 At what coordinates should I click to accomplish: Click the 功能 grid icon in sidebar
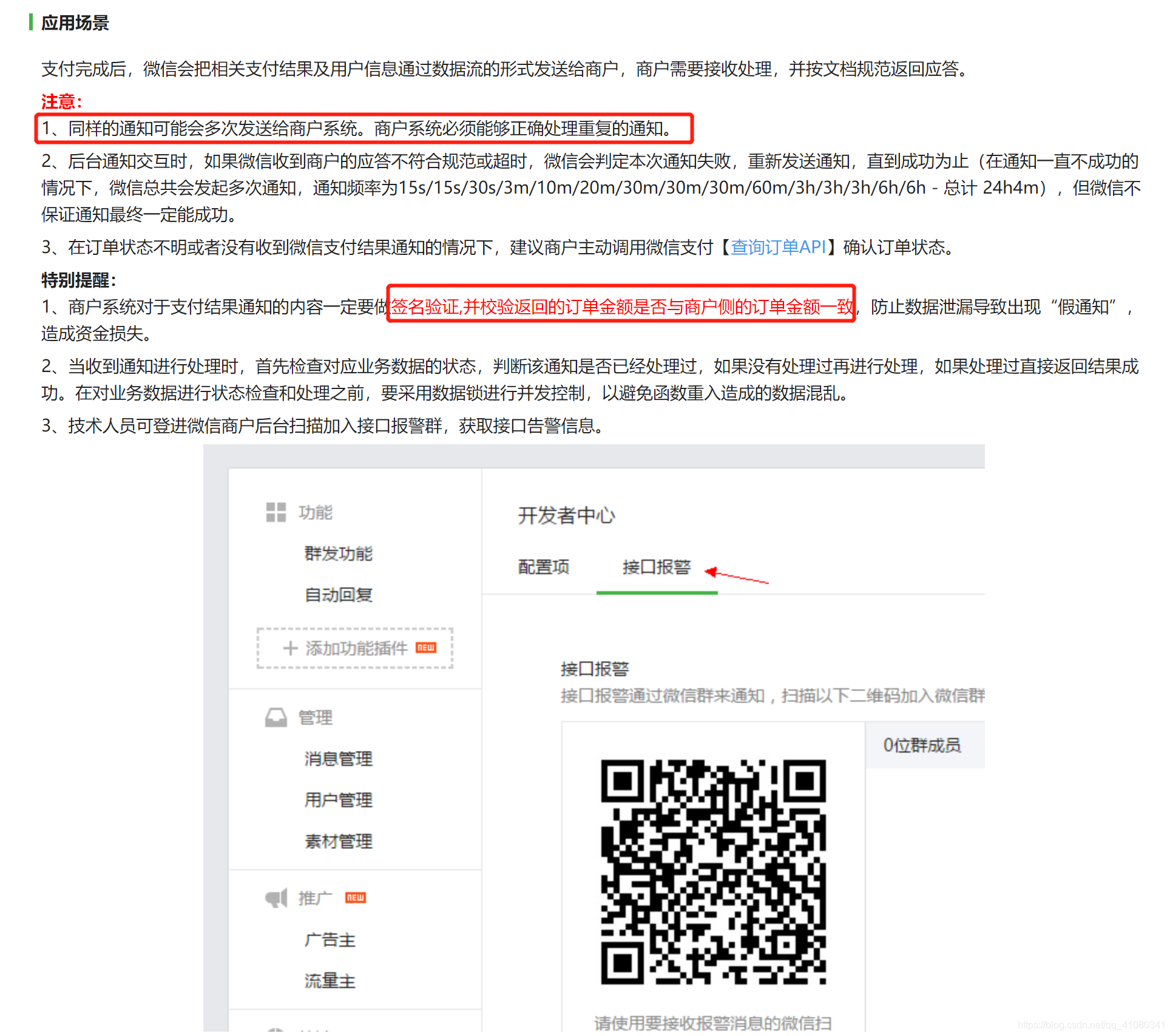276,512
